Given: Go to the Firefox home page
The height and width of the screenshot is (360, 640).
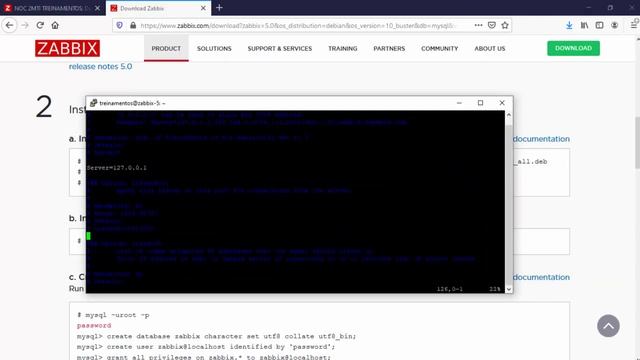Looking at the screenshot, I should [x=55, y=25].
